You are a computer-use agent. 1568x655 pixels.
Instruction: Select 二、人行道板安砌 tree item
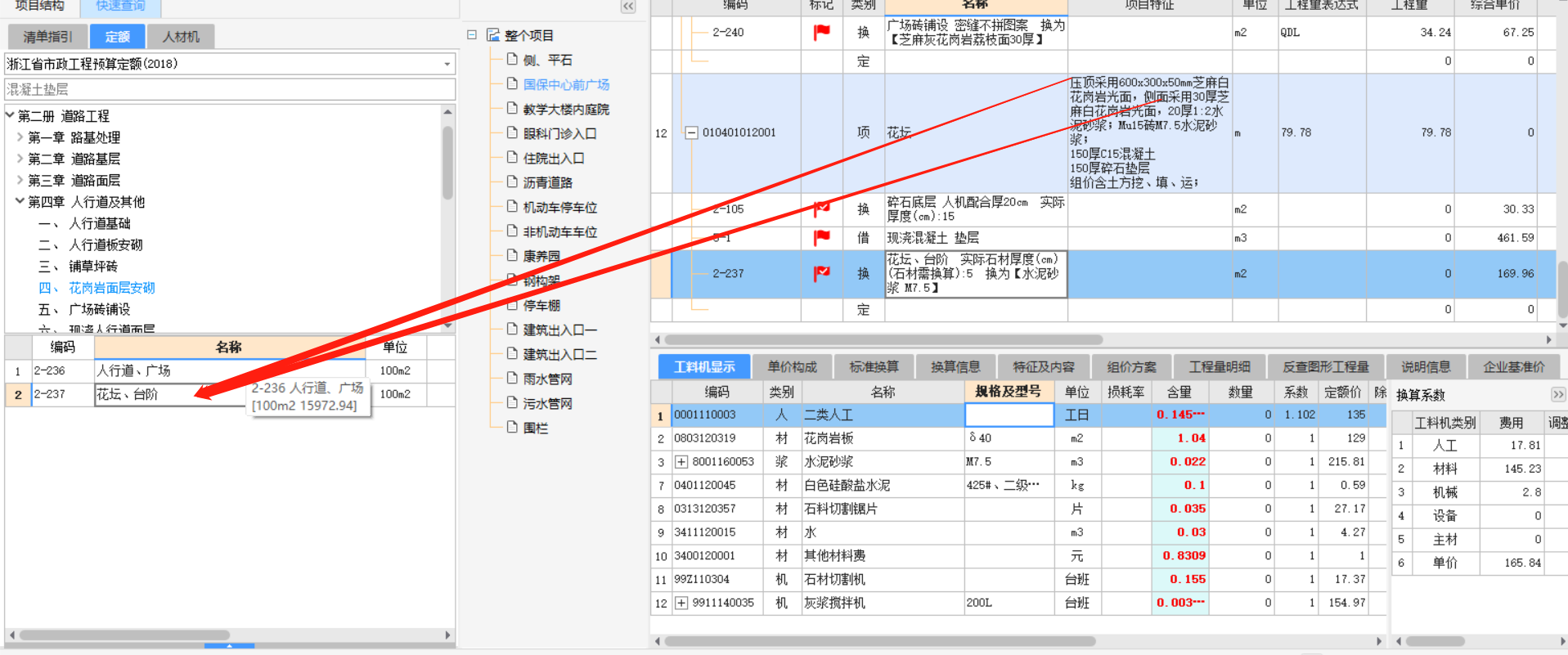91,245
